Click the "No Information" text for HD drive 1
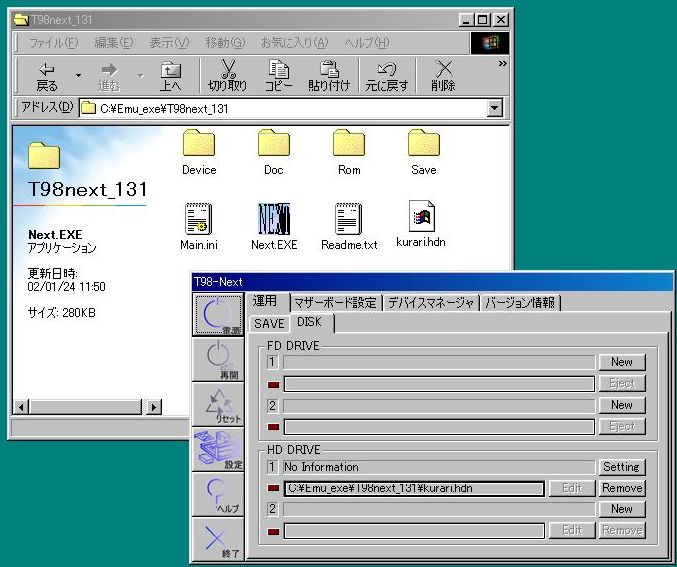Screen dimensions: 677x567 pos(321,467)
